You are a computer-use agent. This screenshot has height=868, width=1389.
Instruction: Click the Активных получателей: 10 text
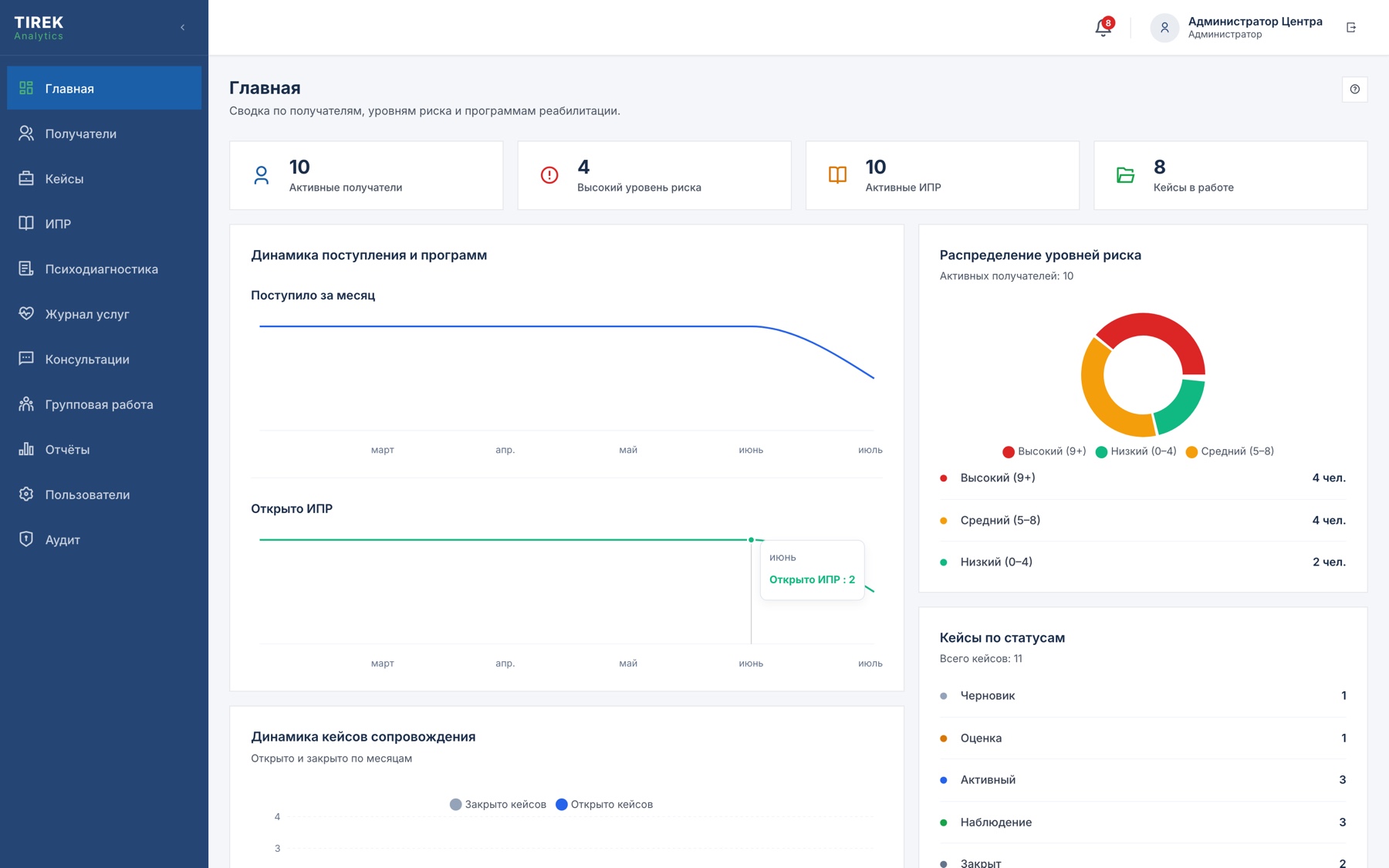1006,275
